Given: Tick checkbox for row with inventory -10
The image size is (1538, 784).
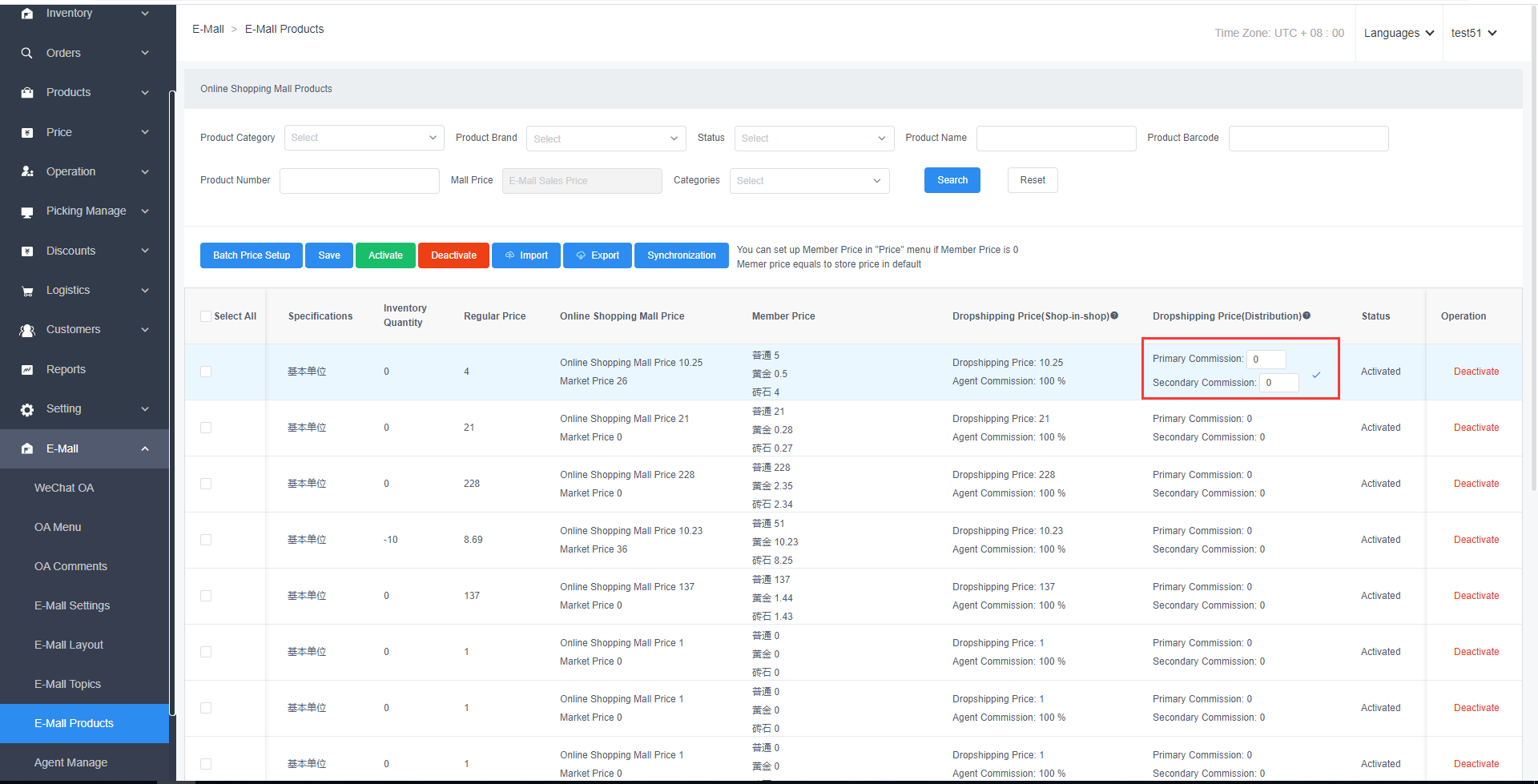Looking at the screenshot, I should click(x=206, y=540).
